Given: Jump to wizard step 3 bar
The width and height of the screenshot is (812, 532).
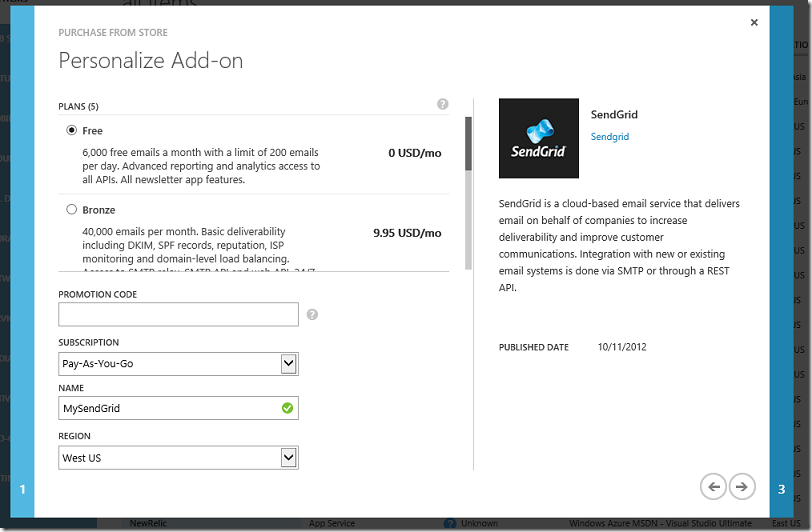Looking at the screenshot, I should (781, 262).
